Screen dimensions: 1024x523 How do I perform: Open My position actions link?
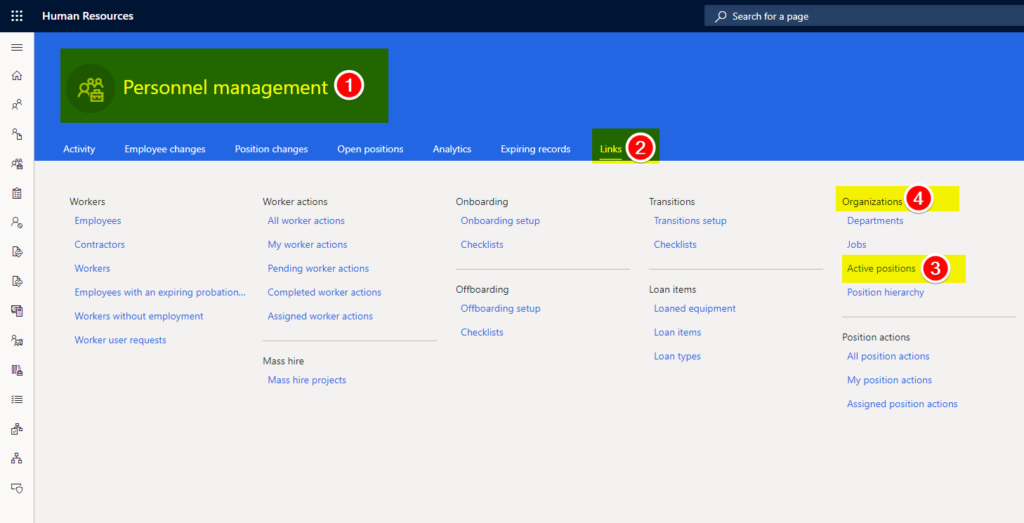pyautogui.click(x=889, y=380)
